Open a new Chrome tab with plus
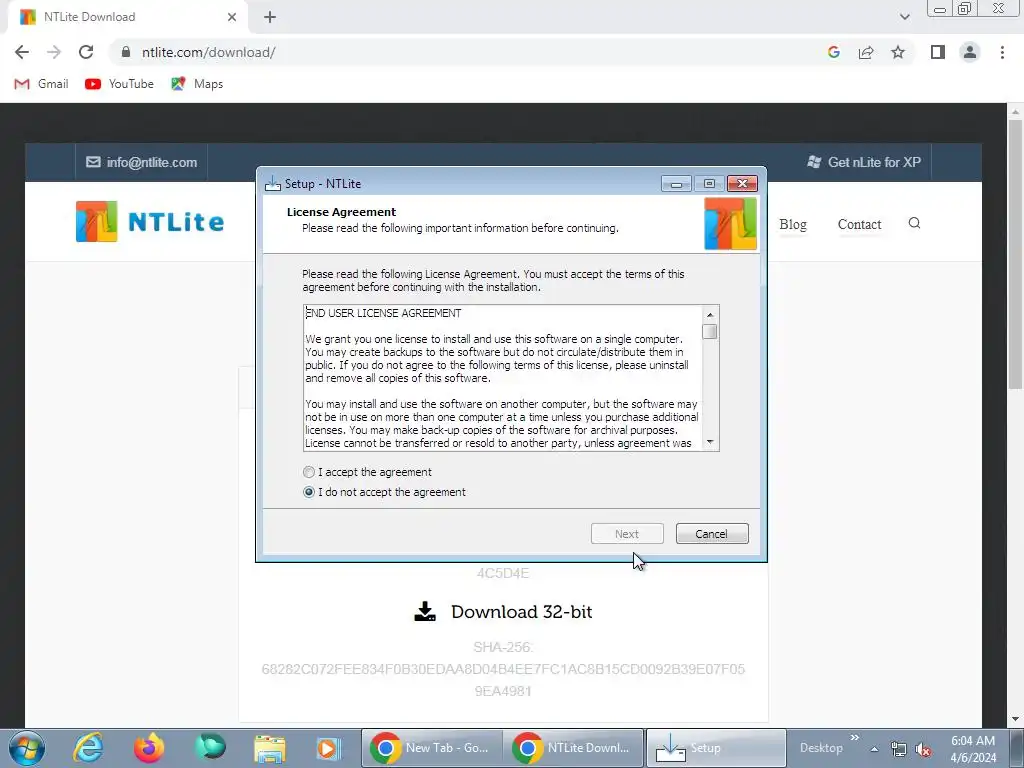Screen dimensions: 1024x768 [x=270, y=17]
